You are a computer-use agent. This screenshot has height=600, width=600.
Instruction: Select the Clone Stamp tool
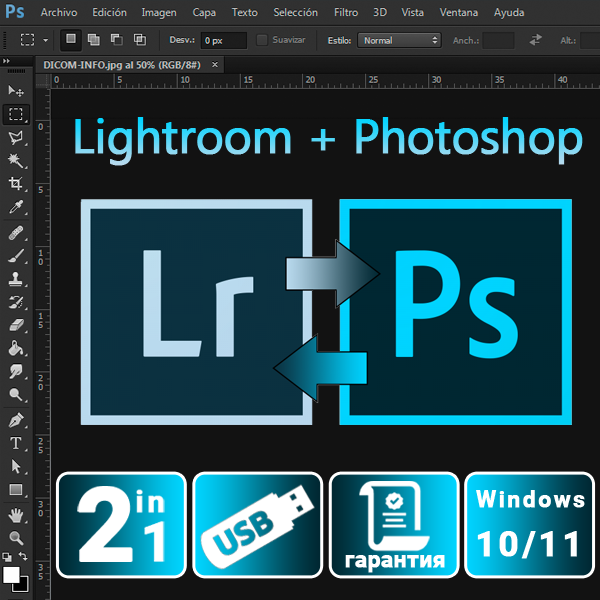tap(16, 279)
